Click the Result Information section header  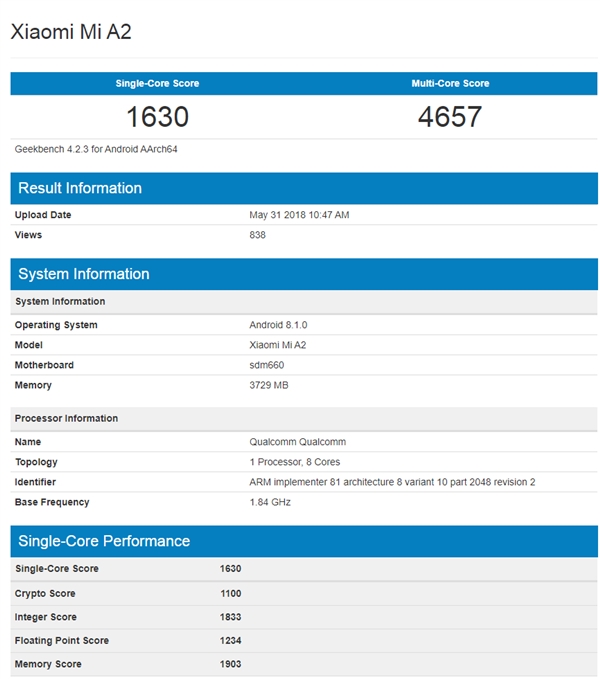(80, 188)
